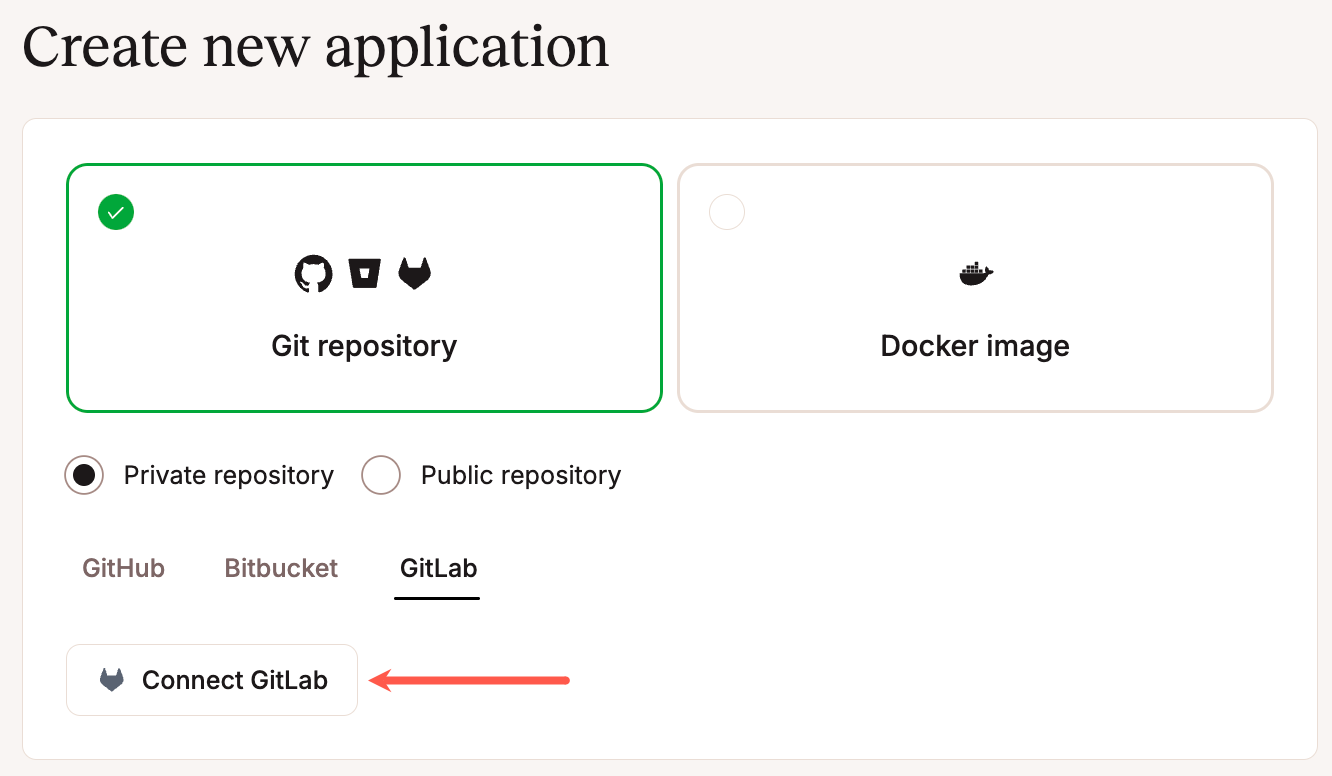
Task: Click the version control icons group
Action: pos(364,272)
